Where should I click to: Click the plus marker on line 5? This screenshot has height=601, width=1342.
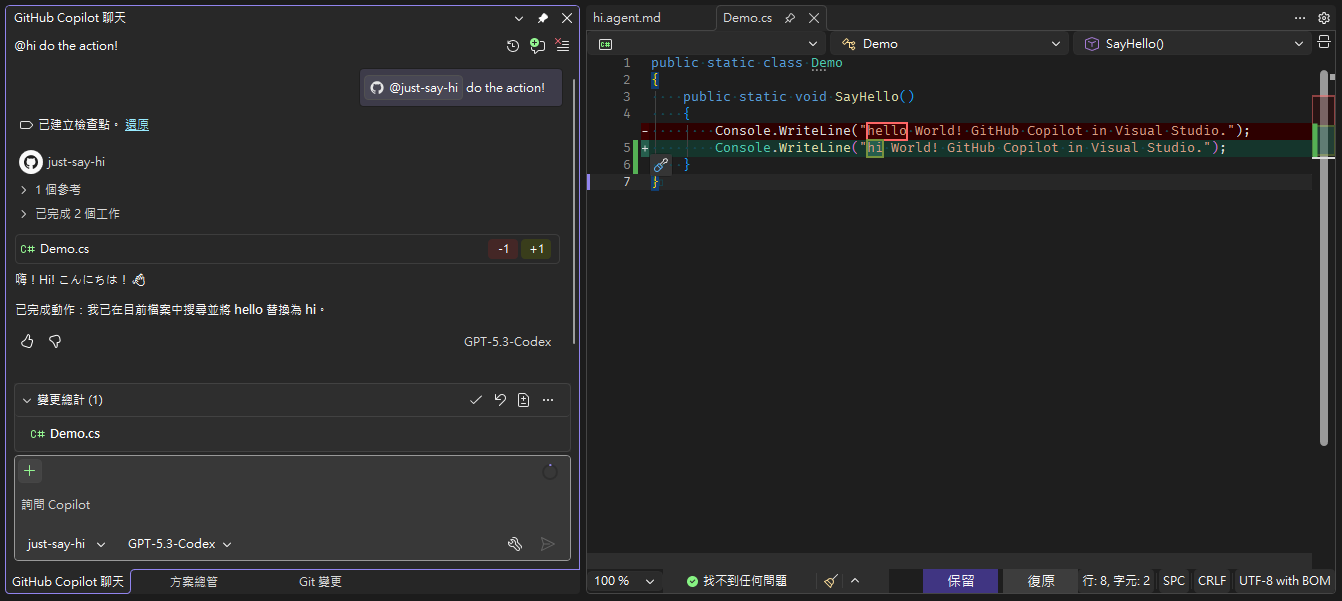click(x=645, y=148)
